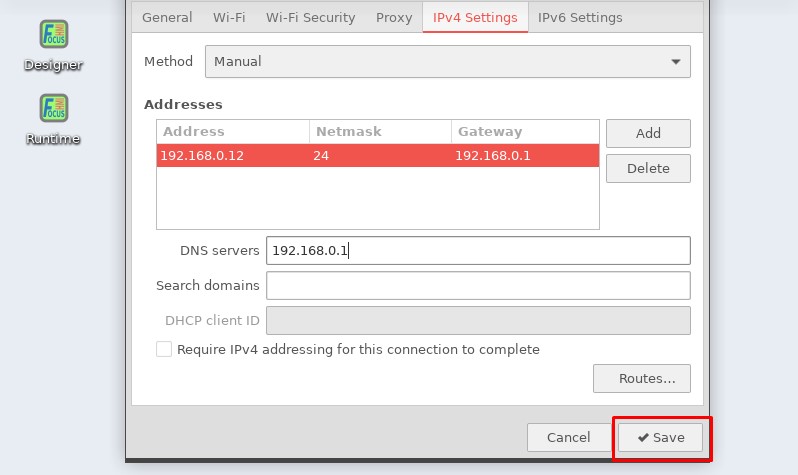This screenshot has width=798, height=475.
Task: Select the 192.168.0.12 address cell
Action: 232,155
